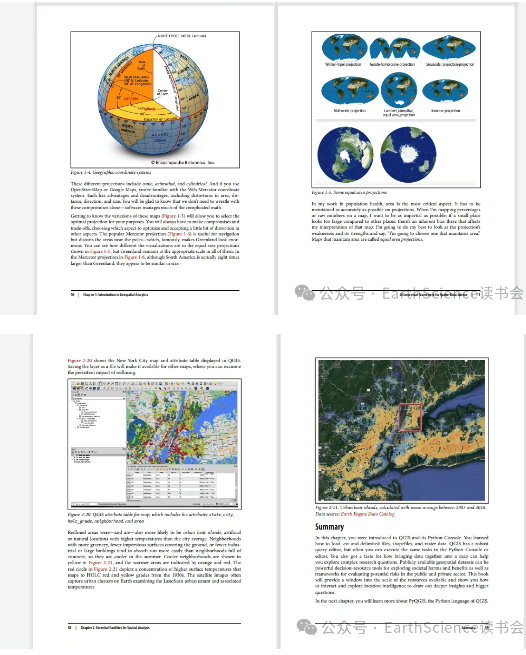Click the Figure 2-20 QGIS attribute table caption
Screen dimensions: 526x655
(150, 518)
